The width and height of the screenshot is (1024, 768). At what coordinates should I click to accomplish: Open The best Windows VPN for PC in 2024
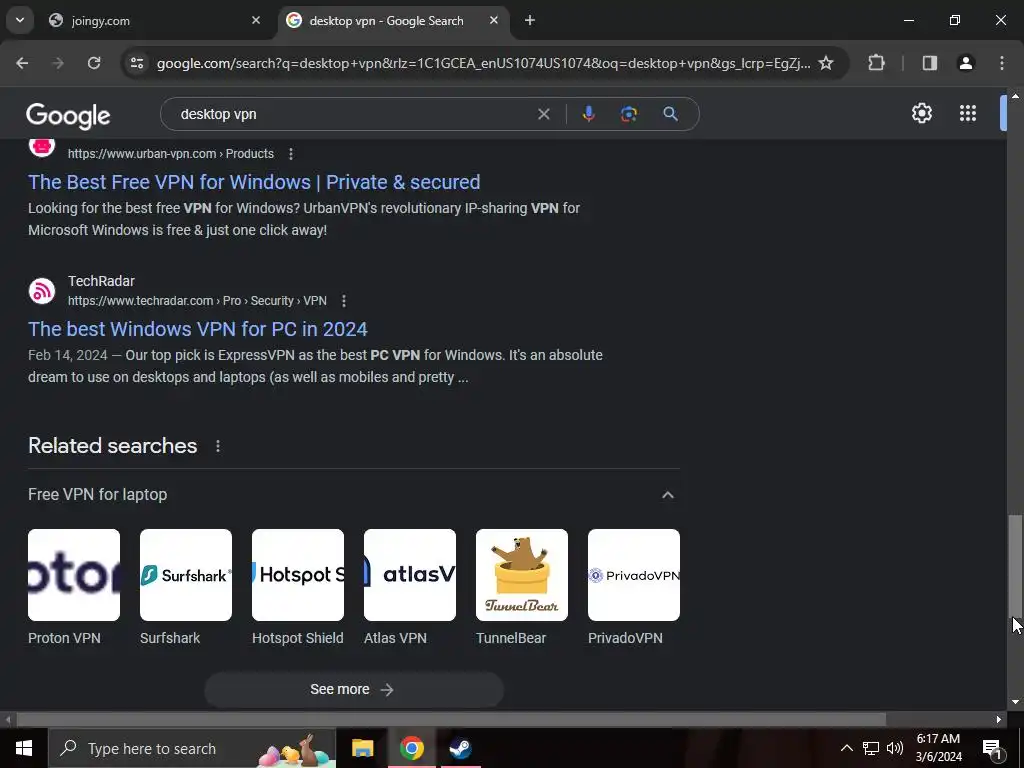pos(198,329)
